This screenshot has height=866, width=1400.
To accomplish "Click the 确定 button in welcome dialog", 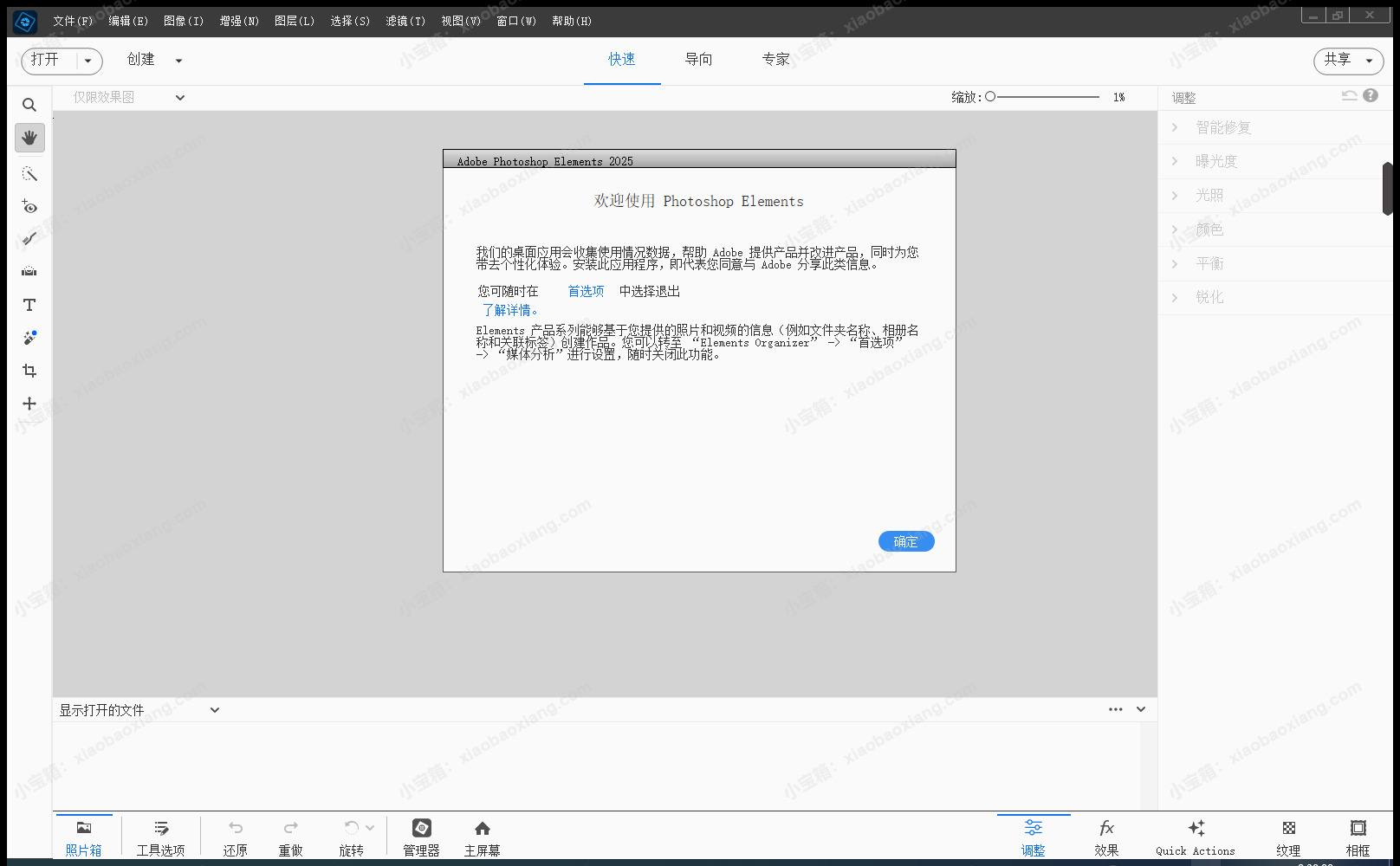I will tap(905, 541).
